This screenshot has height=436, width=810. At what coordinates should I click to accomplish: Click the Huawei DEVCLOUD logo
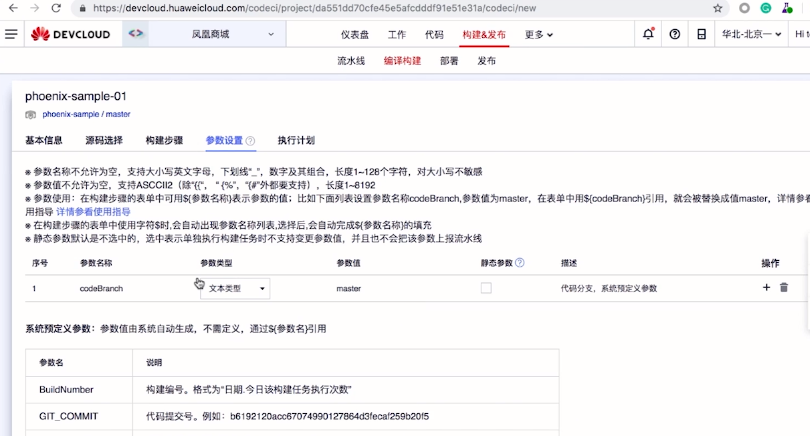70,34
